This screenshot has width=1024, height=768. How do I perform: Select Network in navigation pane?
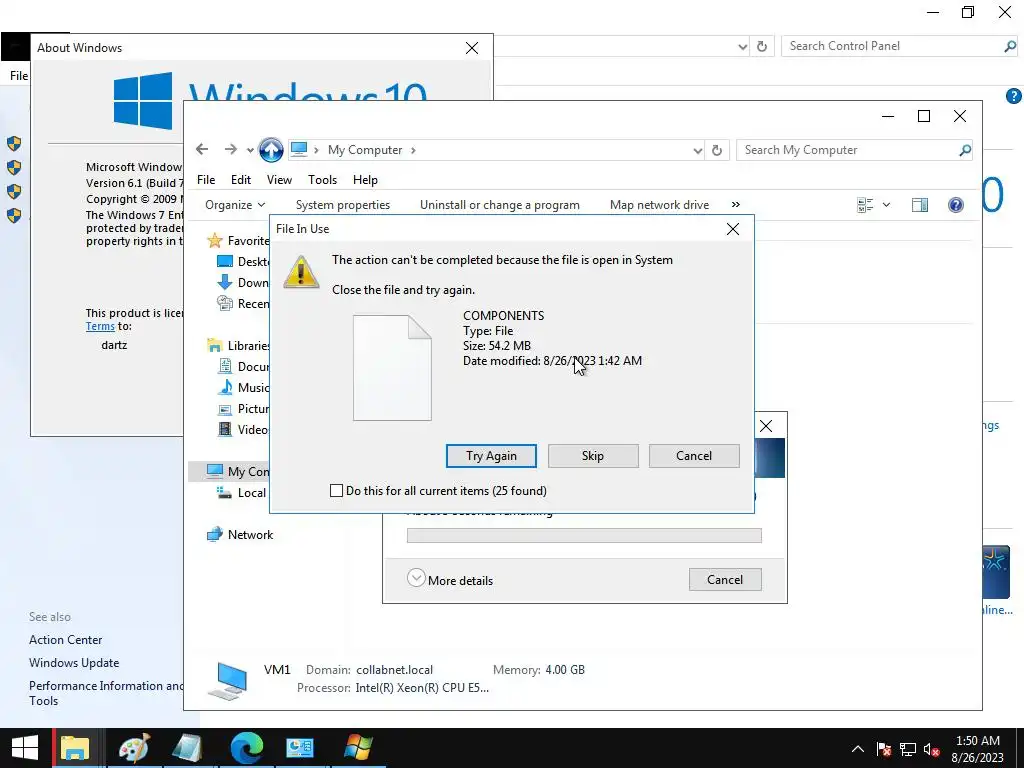240,534
